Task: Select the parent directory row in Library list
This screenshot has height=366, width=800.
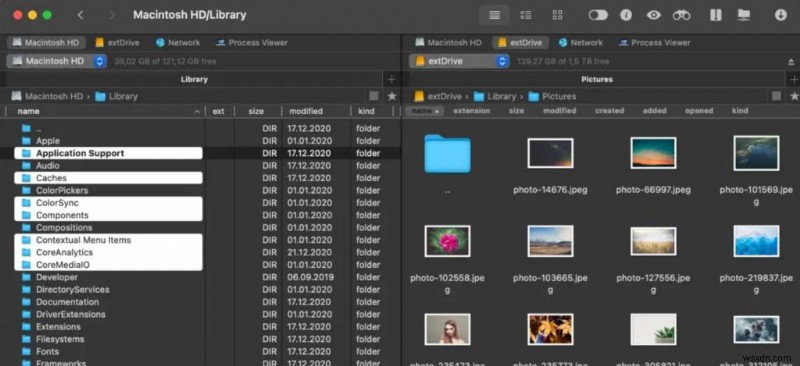Action: [201, 129]
